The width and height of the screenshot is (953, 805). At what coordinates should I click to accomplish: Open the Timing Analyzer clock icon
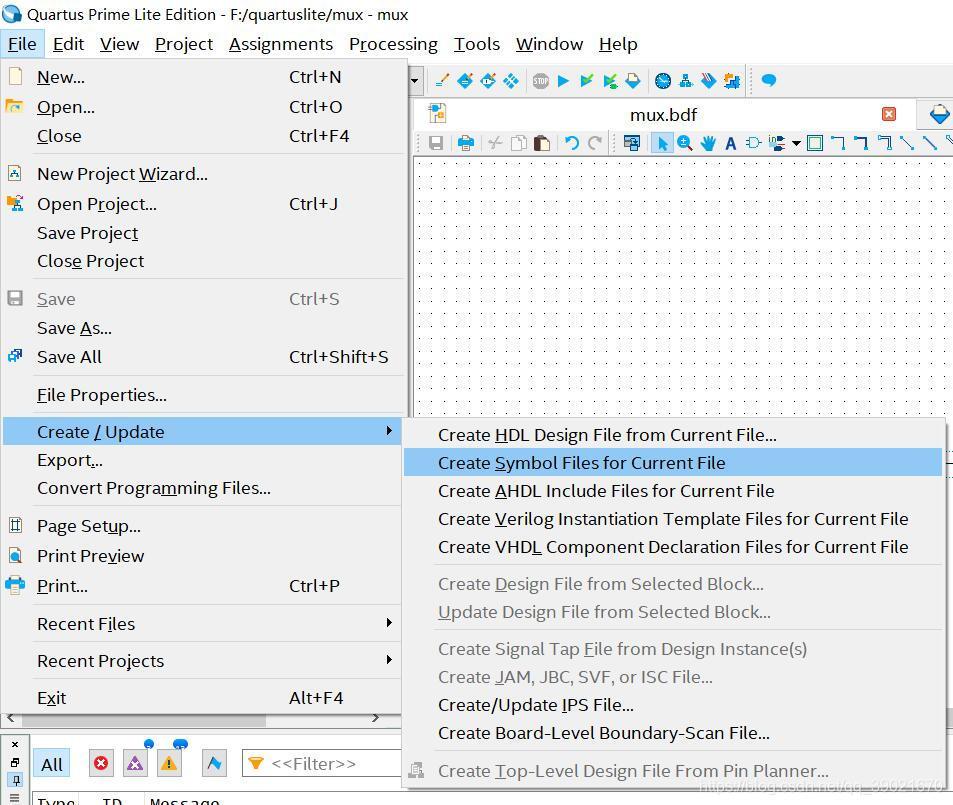pyautogui.click(x=663, y=81)
